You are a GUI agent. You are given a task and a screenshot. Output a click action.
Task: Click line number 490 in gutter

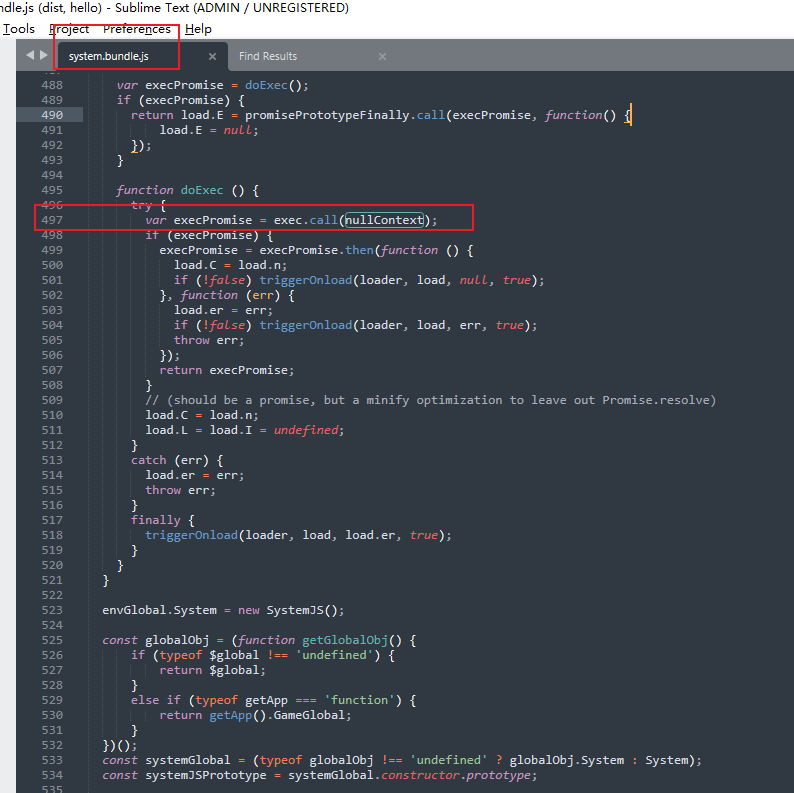click(52, 115)
